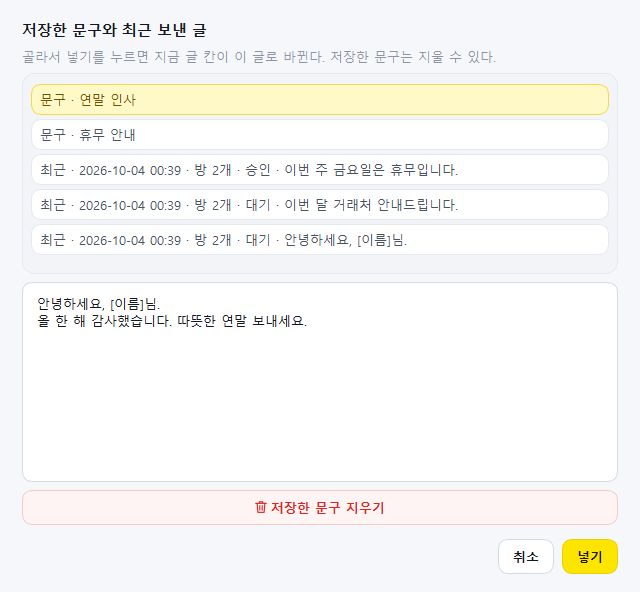Viewport: 640px width, 592px height.
Task: Click the '저장한 문구 지우기' delete button
Action: pos(320,508)
